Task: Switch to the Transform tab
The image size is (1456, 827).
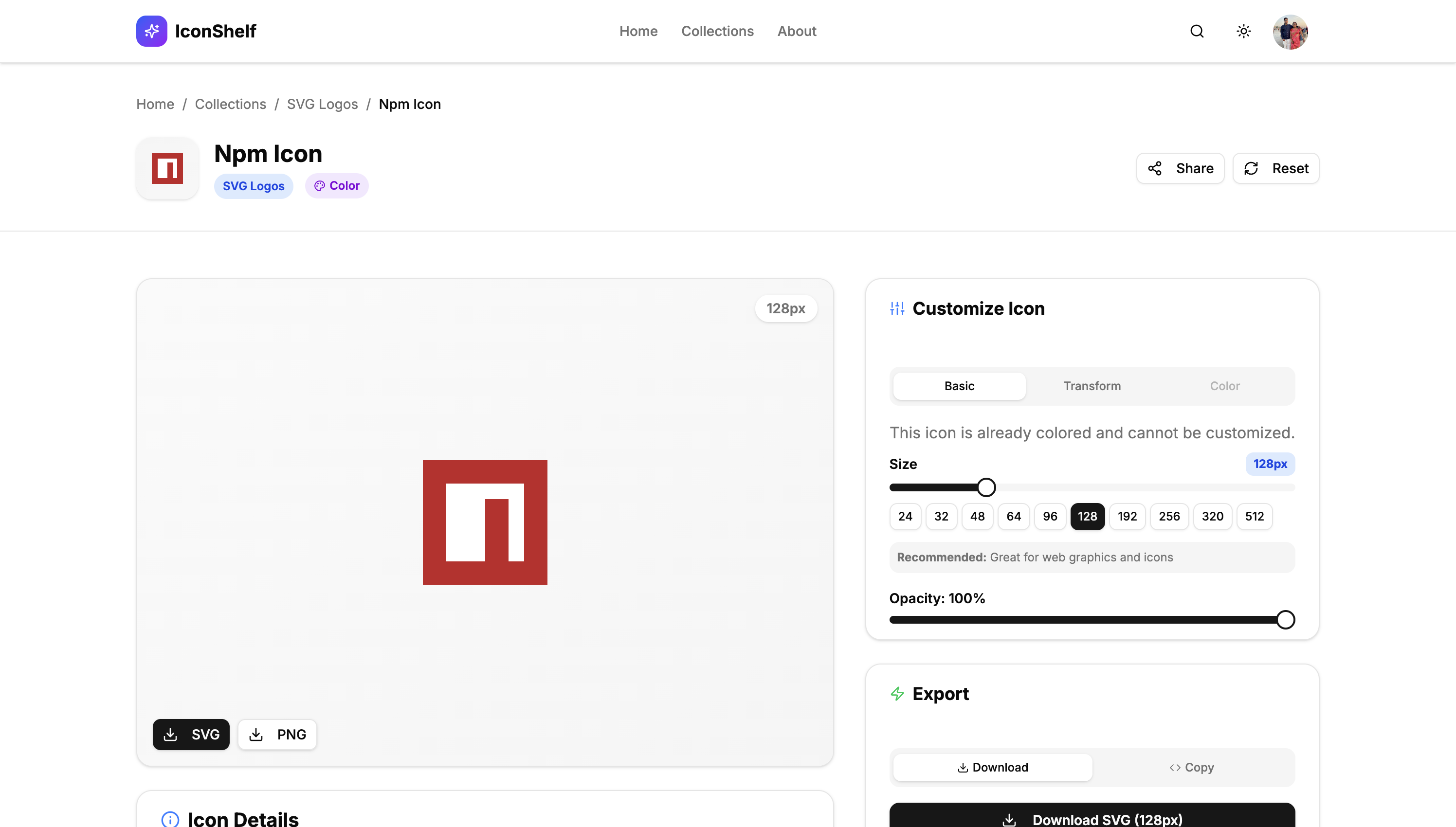Action: click(x=1092, y=386)
